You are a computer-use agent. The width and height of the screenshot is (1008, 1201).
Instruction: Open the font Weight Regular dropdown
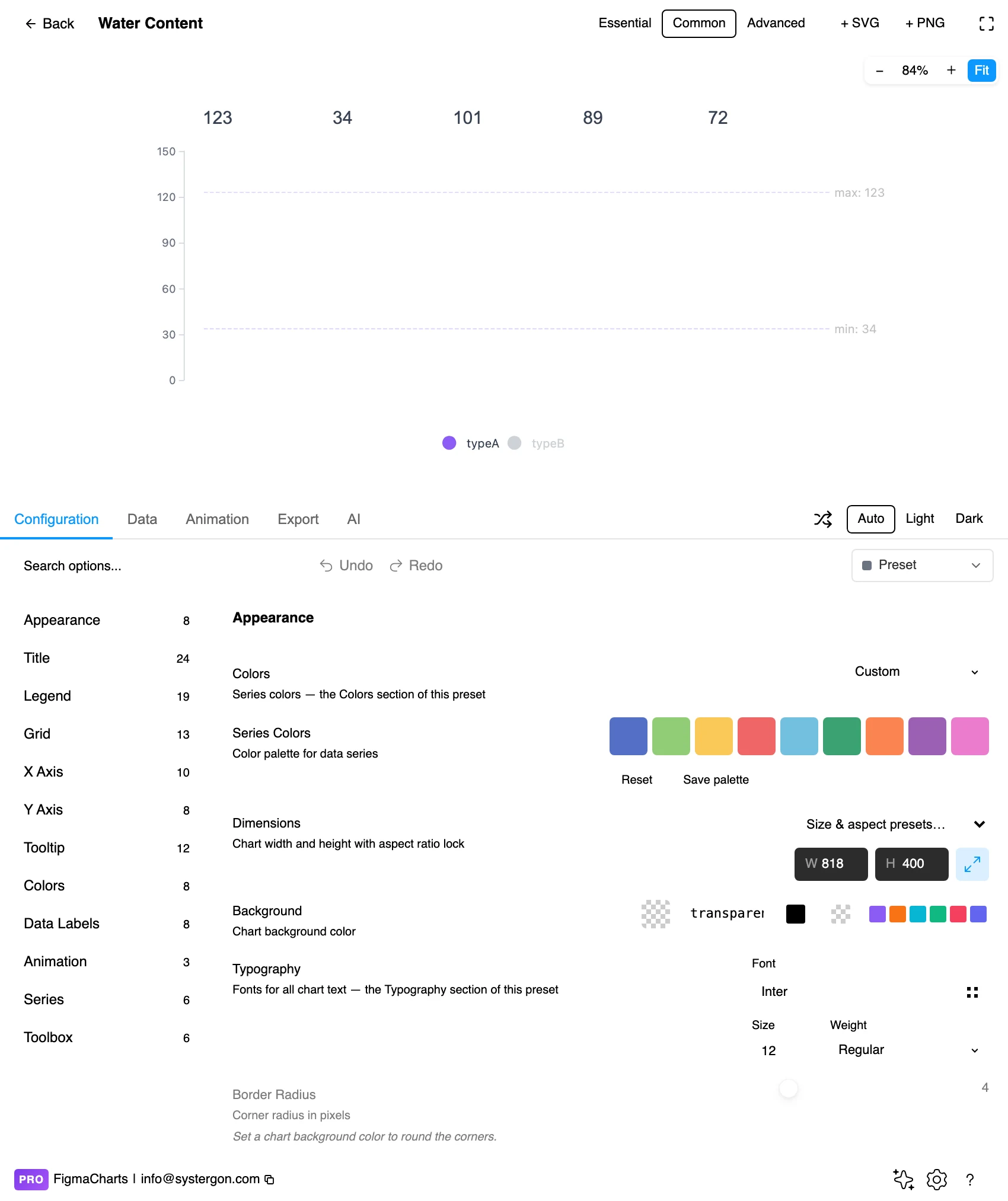[907, 1050]
